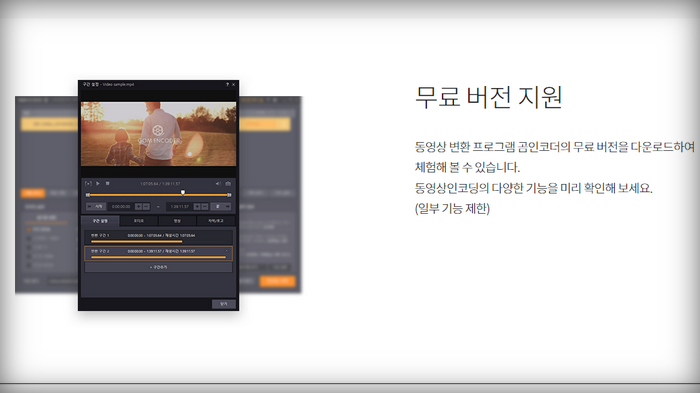700x393 pixels.
Task: Click the 1:07:05.64 / 1:39:11.57 time readout
Action: (160, 184)
